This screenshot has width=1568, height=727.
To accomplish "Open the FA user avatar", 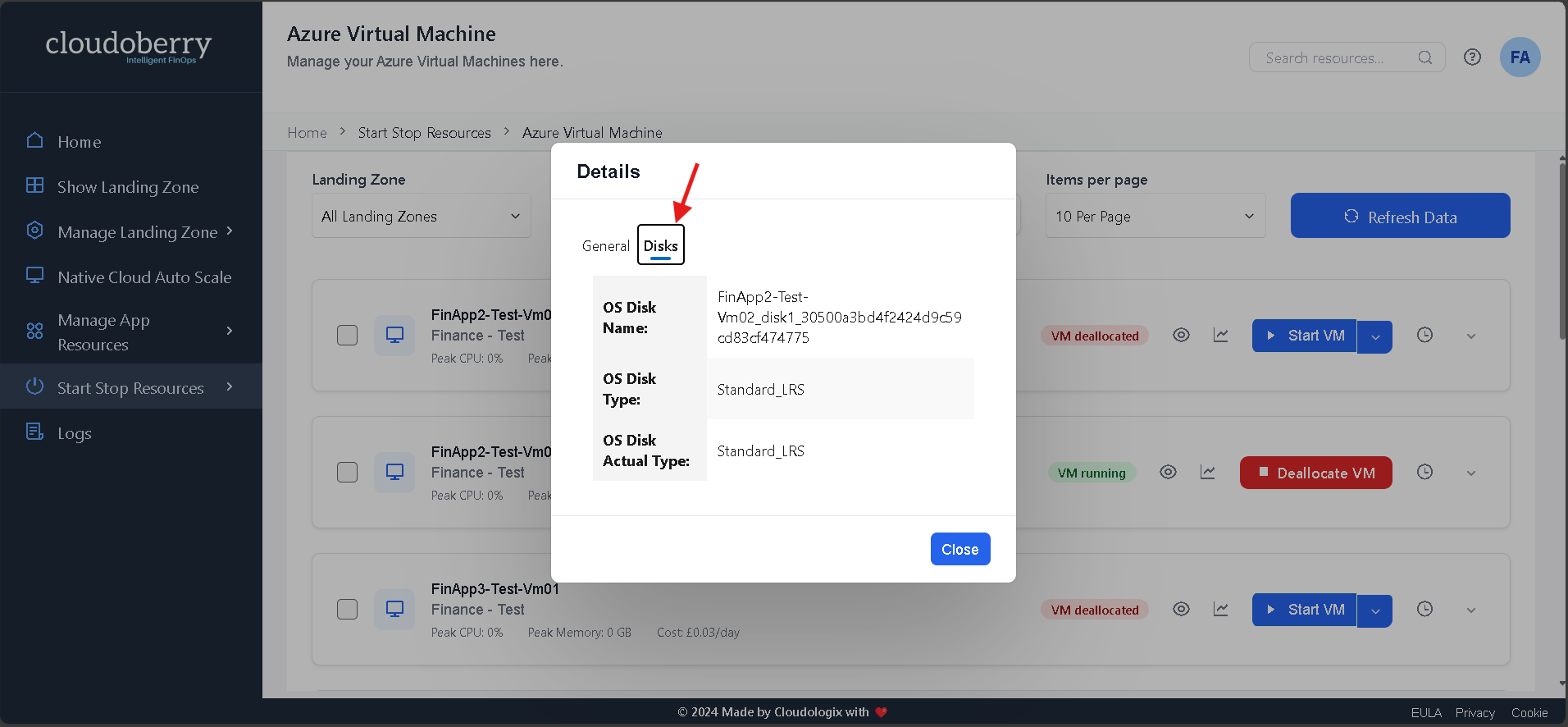I will click(x=1520, y=57).
